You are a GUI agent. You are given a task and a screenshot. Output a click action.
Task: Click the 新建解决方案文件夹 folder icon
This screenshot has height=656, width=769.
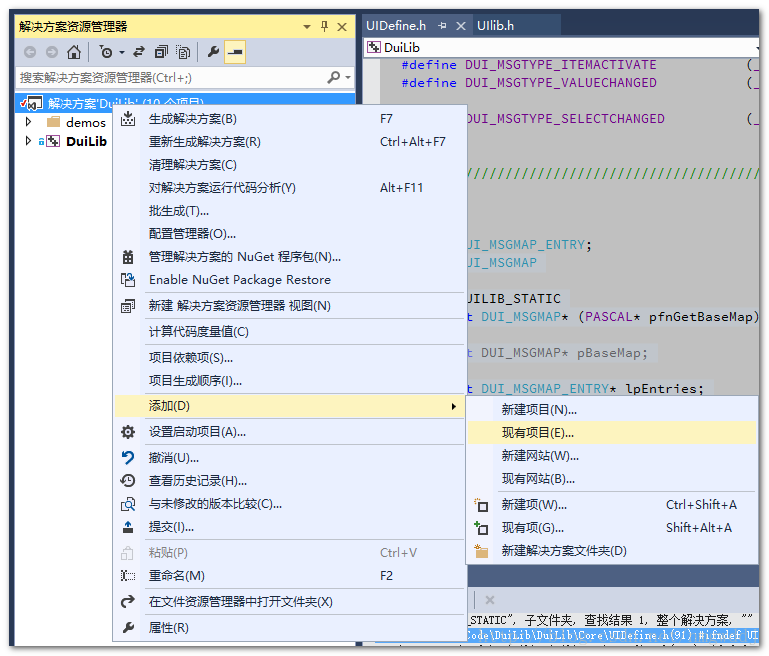481,551
